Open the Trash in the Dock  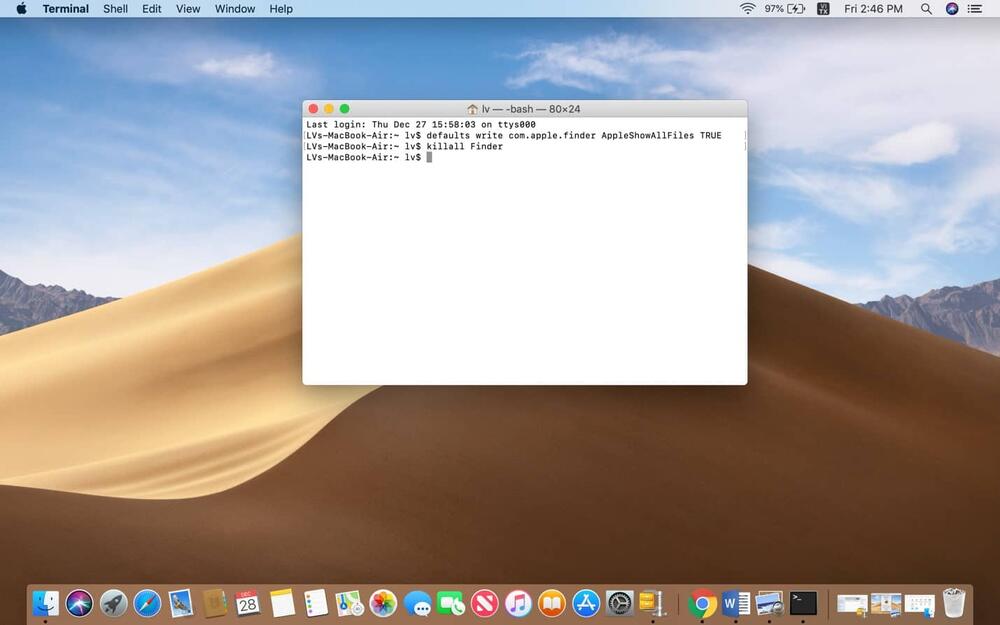pyautogui.click(x=954, y=603)
